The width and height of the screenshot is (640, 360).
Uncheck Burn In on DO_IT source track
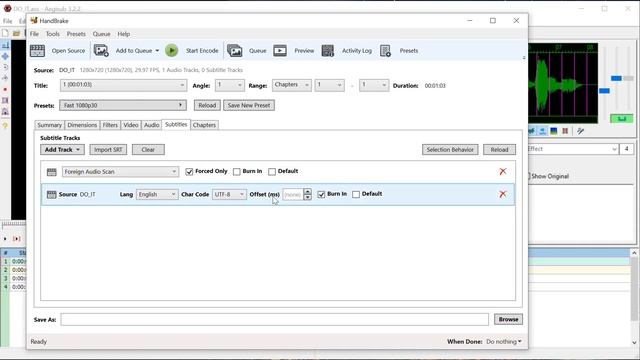tap(321, 195)
